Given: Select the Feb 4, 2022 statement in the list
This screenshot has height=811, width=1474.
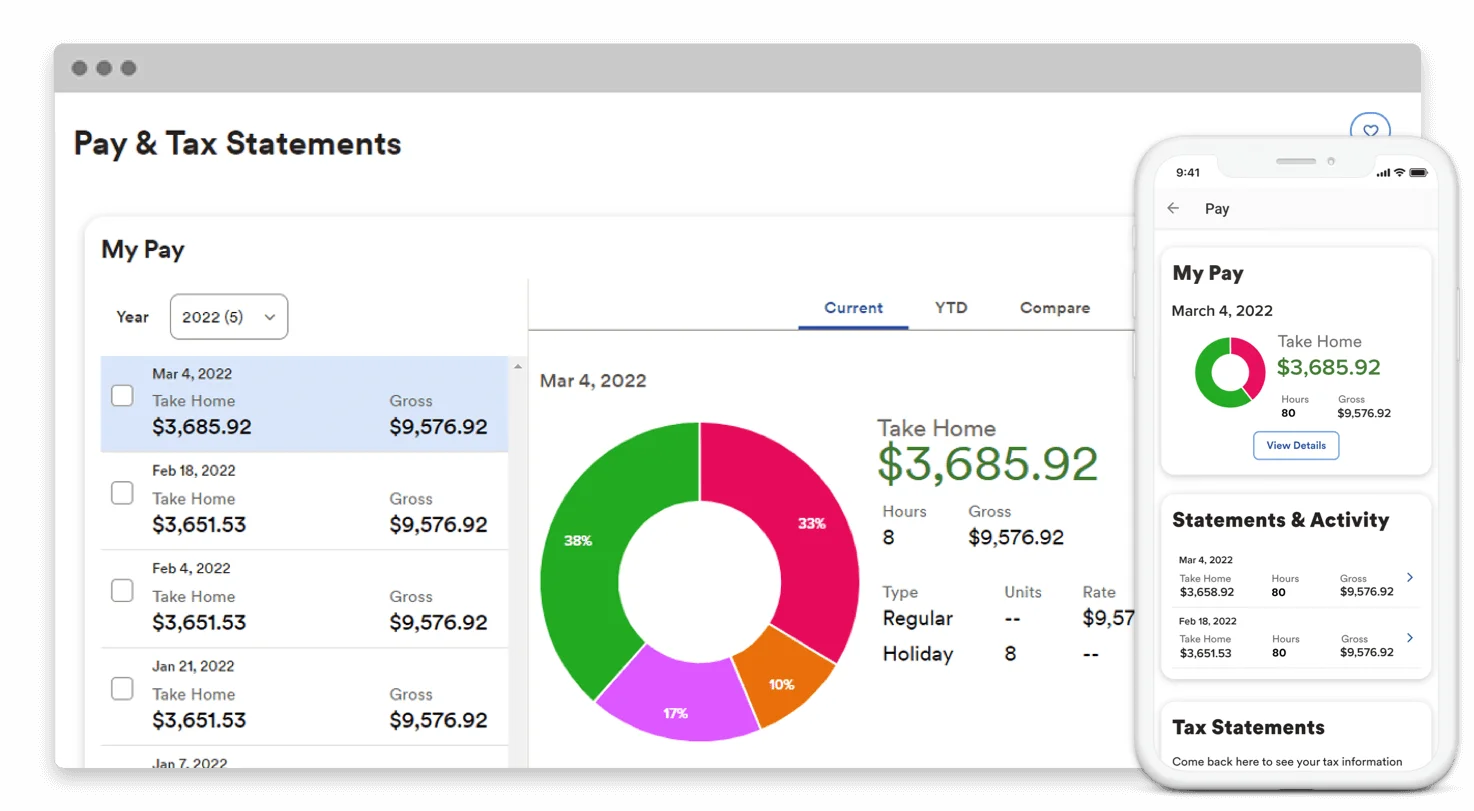Looking at the screenshot, I should (300, 595).
